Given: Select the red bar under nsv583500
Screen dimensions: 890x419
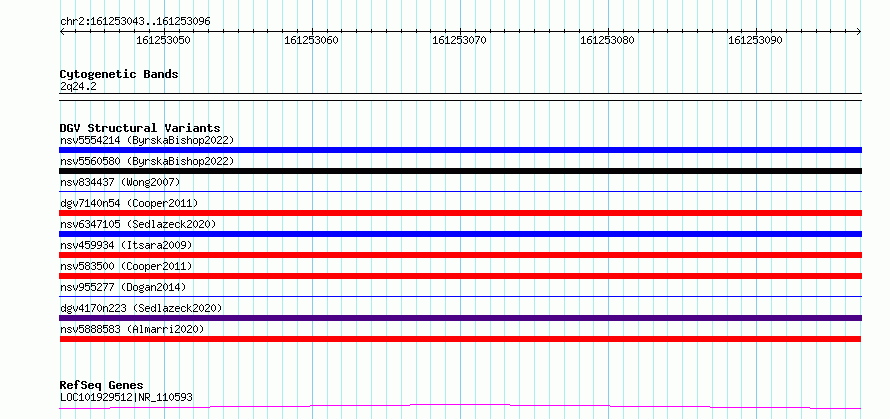Looking at the screenshot, I should (x=460, y=276).
